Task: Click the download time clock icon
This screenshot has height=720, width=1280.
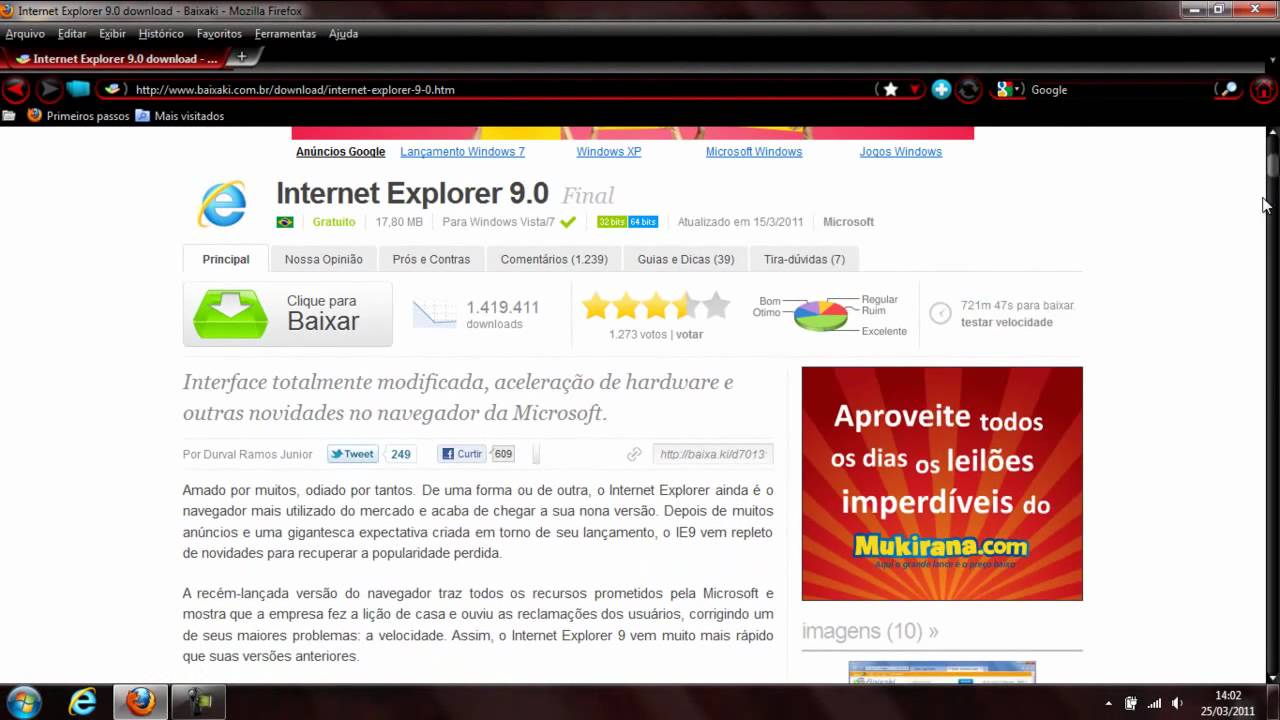Action: (x=940, y=313)
